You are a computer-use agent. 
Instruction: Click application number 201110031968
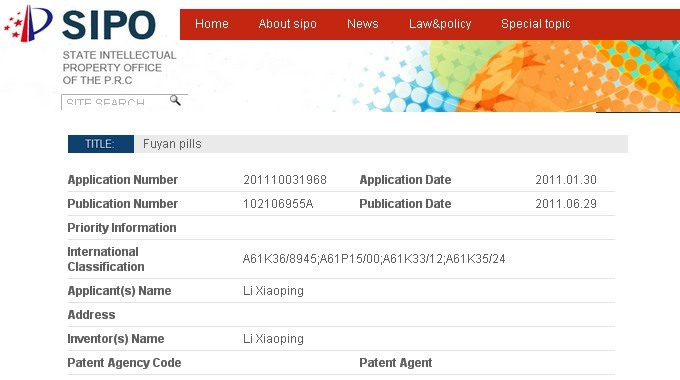coord(285,180)
